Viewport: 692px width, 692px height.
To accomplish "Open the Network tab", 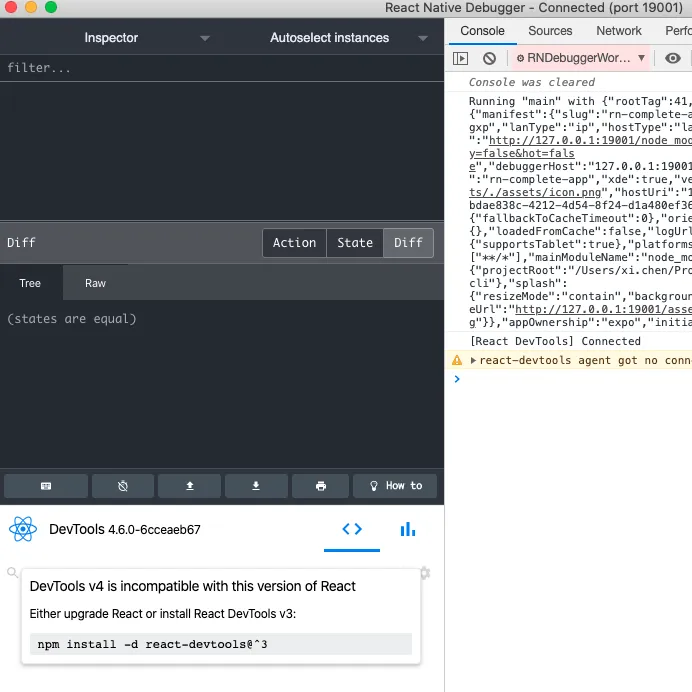I will (x=619, y=31).
